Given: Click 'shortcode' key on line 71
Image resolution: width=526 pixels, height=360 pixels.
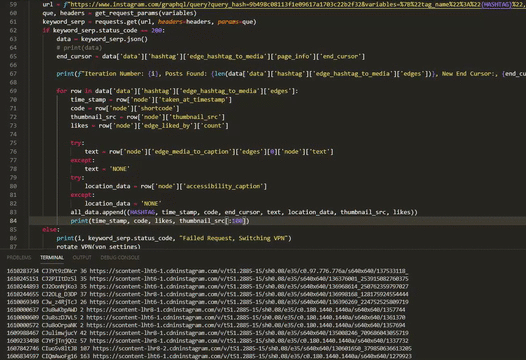Looking at the screenshot, I should point(156,108).
